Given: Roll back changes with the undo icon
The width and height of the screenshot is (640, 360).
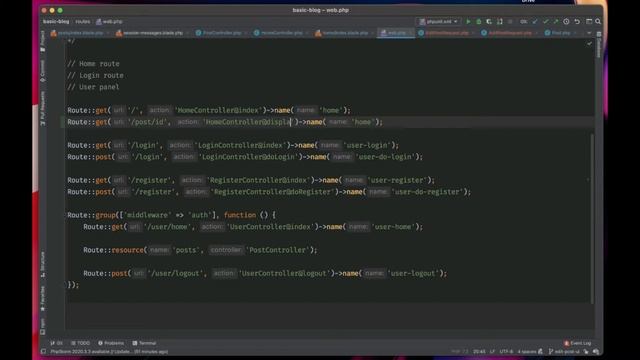Looking at the screenshot, I should click(x=577, y=22).
